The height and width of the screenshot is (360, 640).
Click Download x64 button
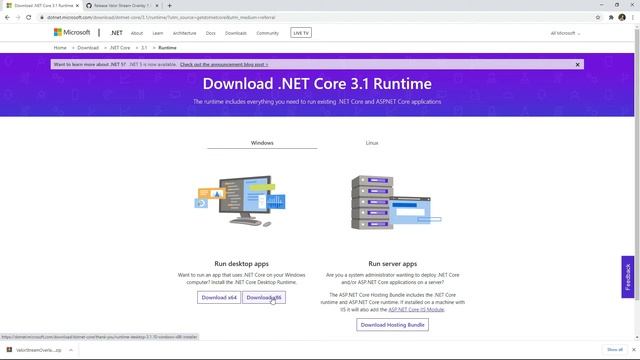click(219, 298)
